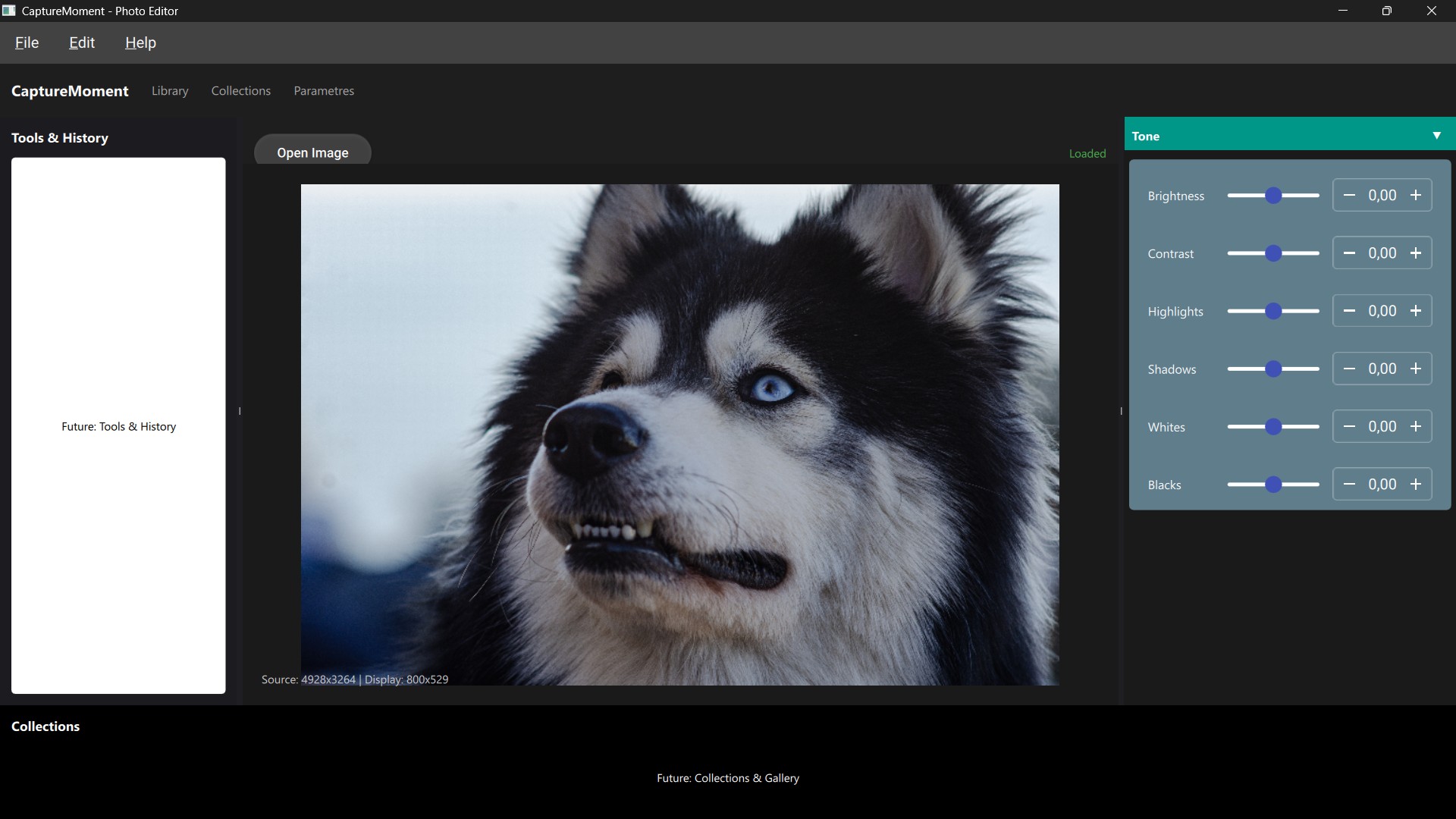Decrease Shadows with the minus icon

[x=1349, y=369]
